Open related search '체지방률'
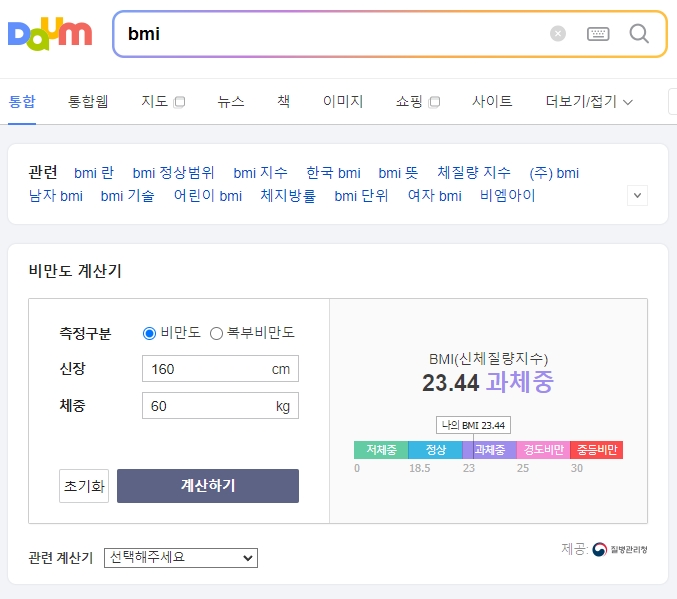The image size is (677, 599). (x=288, y=196)
